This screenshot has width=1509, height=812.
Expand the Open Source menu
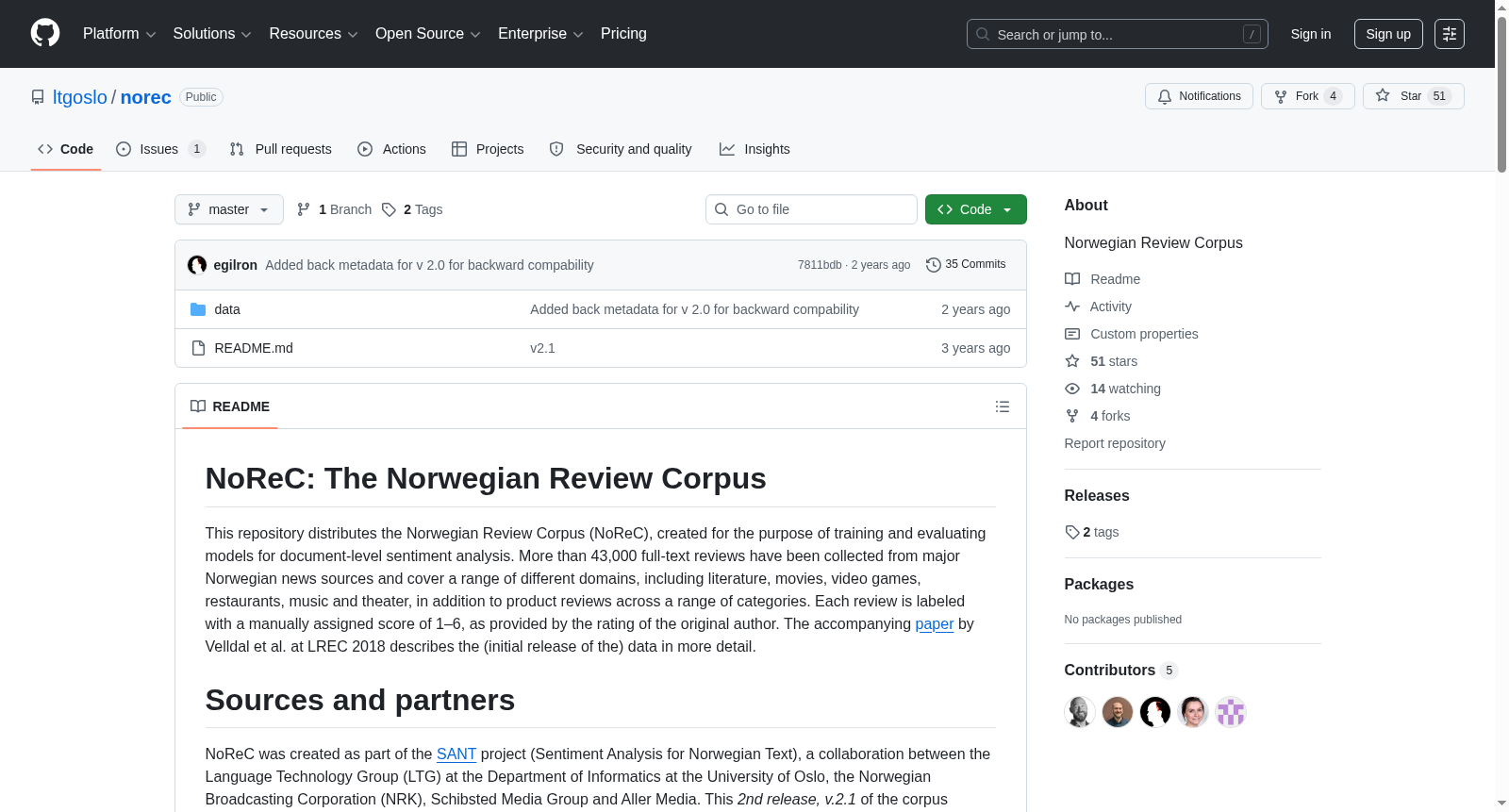click(x=428, y=34)
